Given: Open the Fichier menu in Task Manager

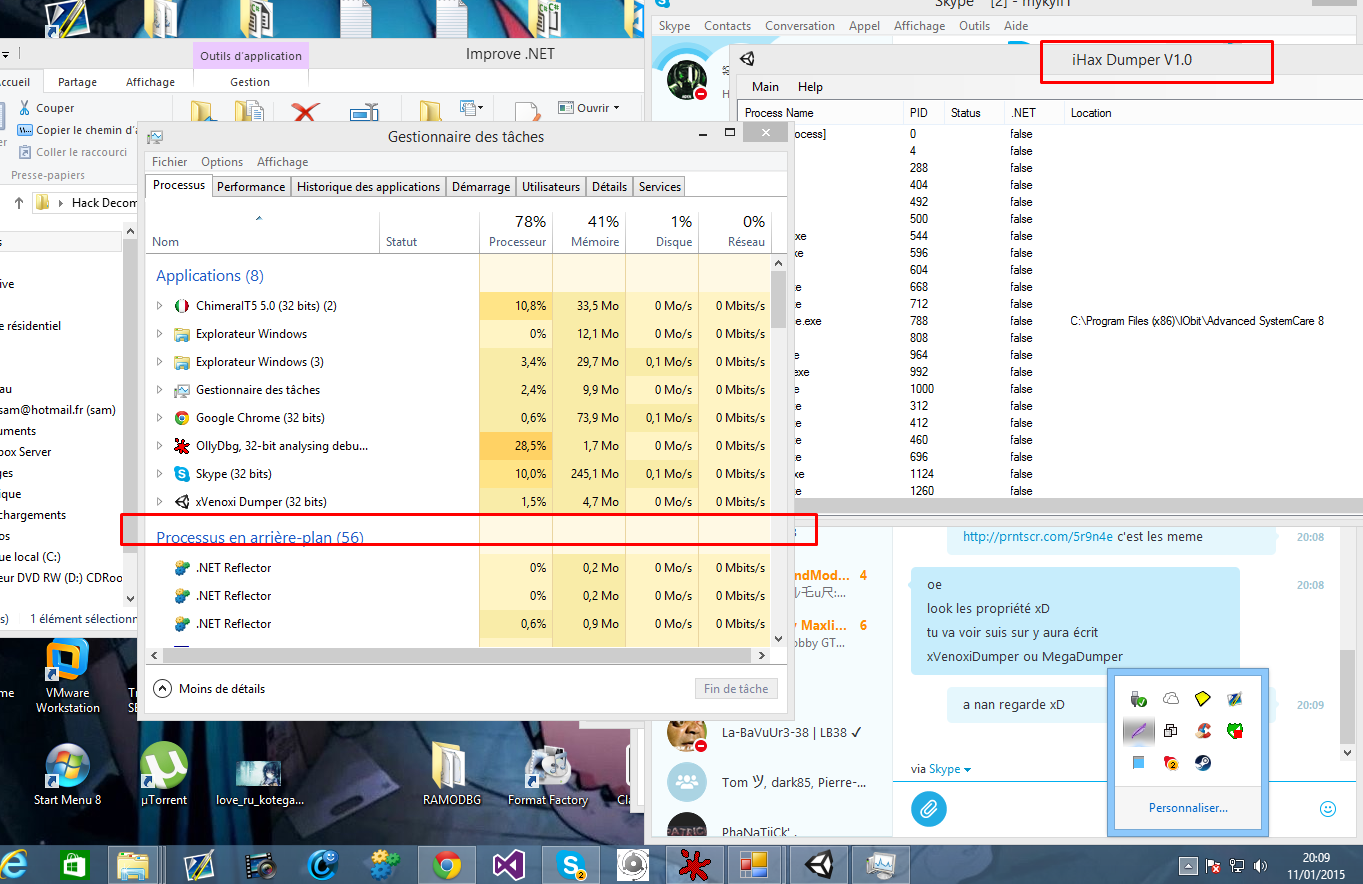Looking at the screenshot, I should [170, 162].
